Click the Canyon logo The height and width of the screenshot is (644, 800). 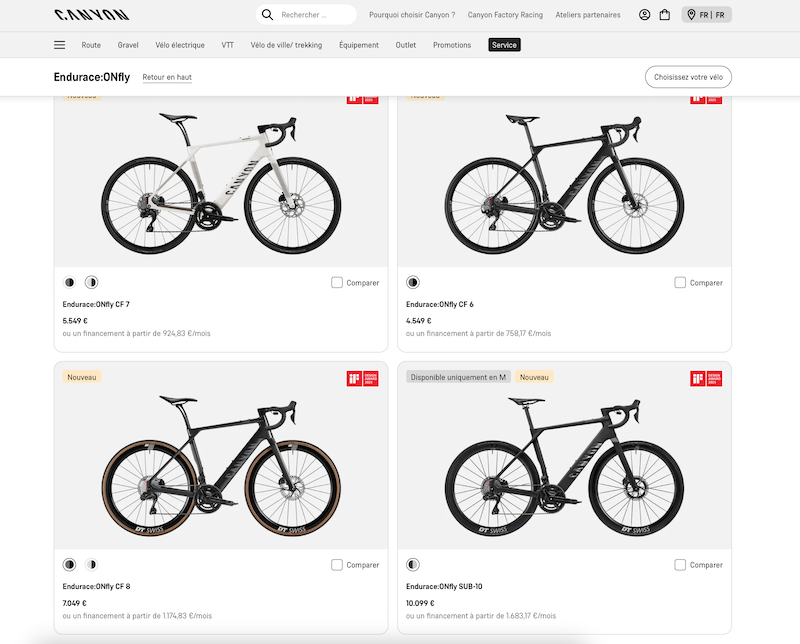[91, 15]
